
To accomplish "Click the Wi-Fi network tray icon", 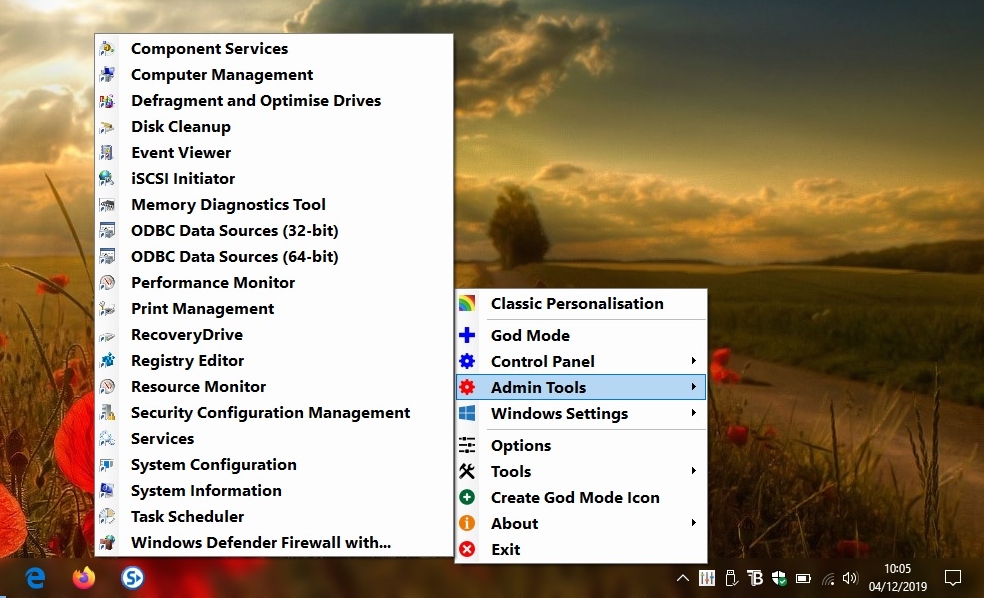I will [x=828, y=579].
